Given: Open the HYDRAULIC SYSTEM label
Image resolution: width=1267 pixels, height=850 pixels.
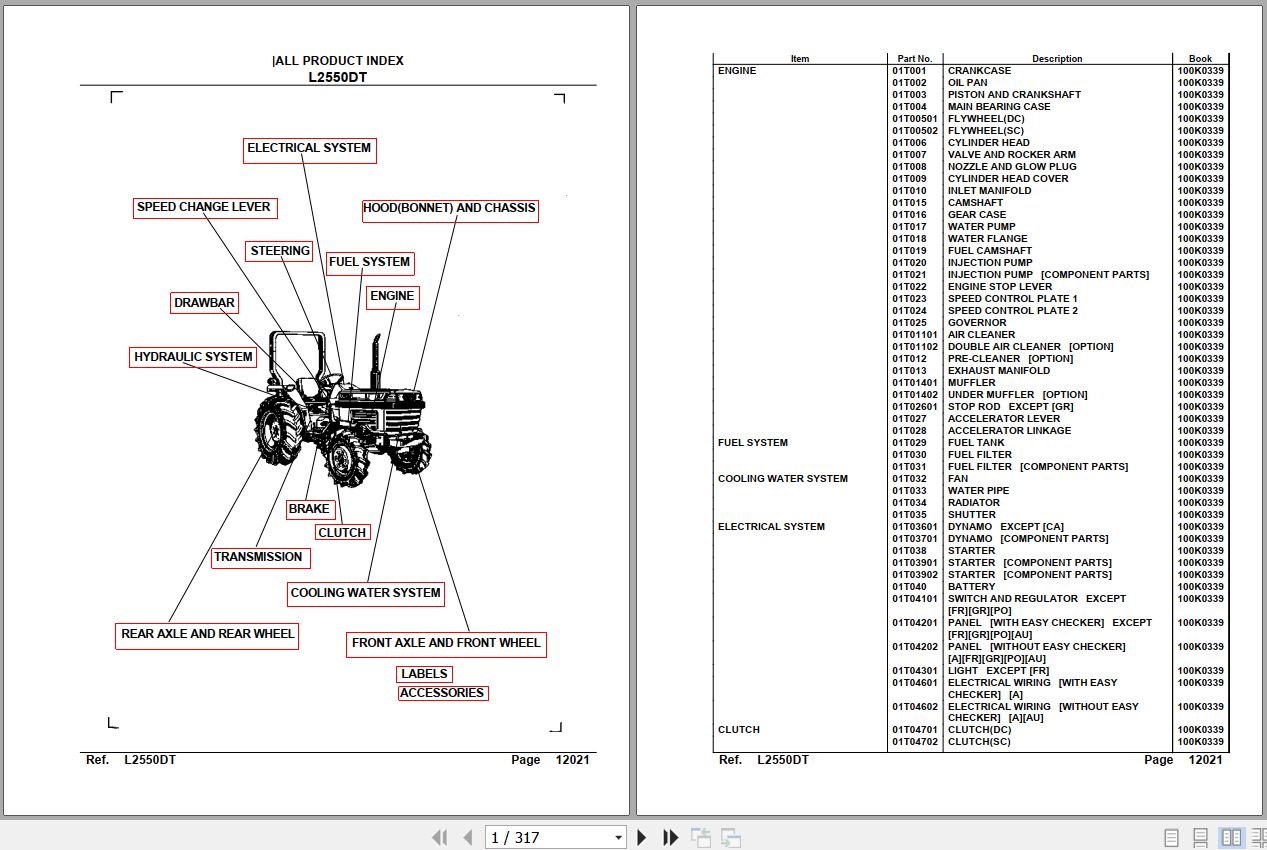Looking at the screenshot, I should (194, 357).
